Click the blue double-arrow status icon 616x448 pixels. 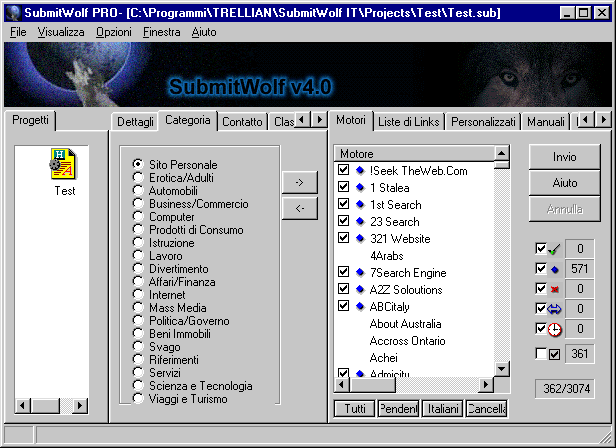pyautogui.click(x=554, y=309)
